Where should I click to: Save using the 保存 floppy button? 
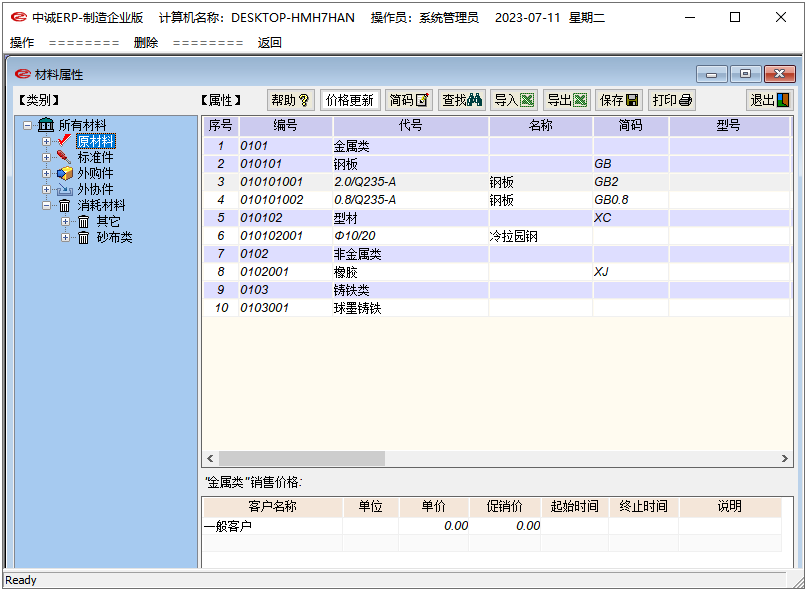(x=619, y=100)
